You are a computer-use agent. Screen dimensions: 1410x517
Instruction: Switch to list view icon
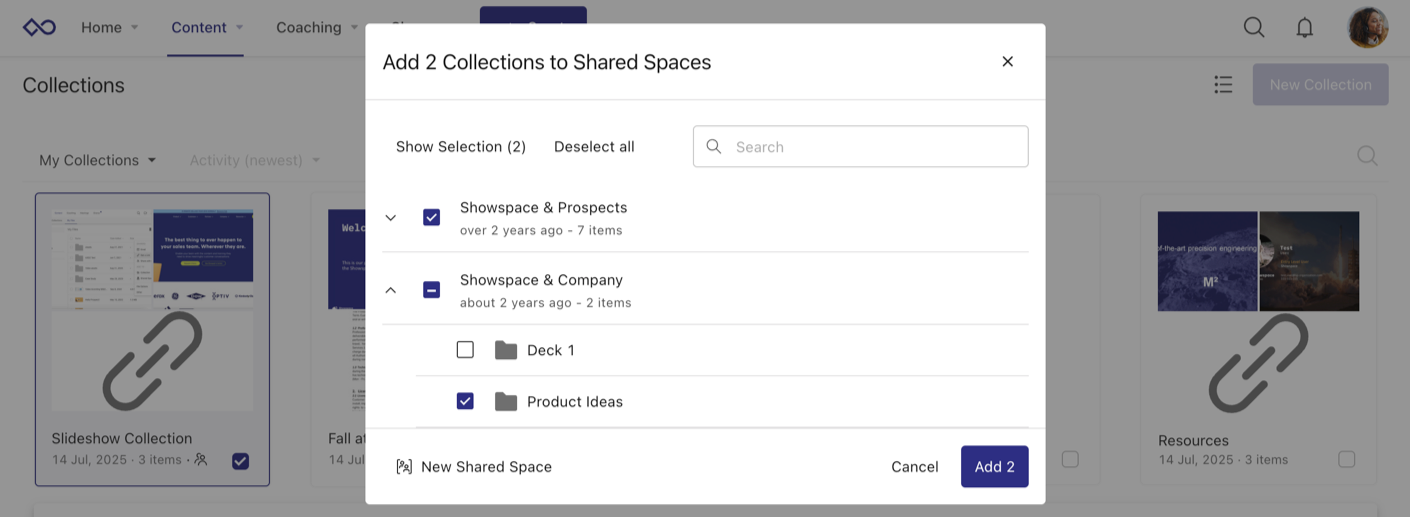pyautogui.click(x=1223, y=85)
